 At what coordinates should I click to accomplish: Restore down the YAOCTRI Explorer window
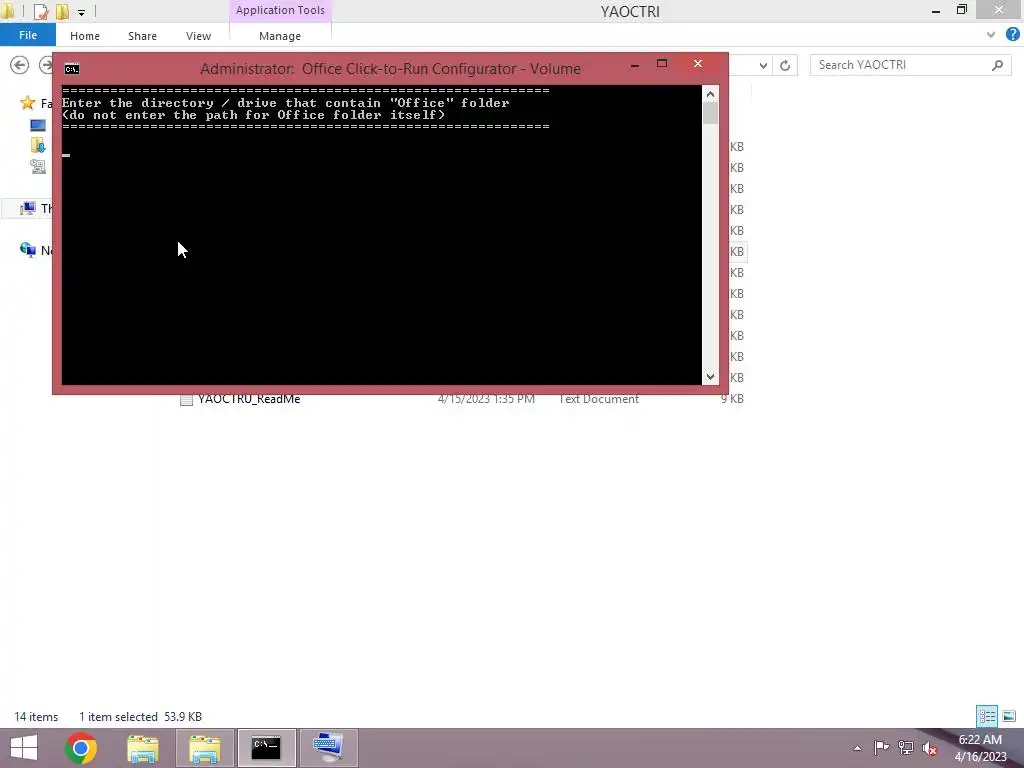point(961,10)
